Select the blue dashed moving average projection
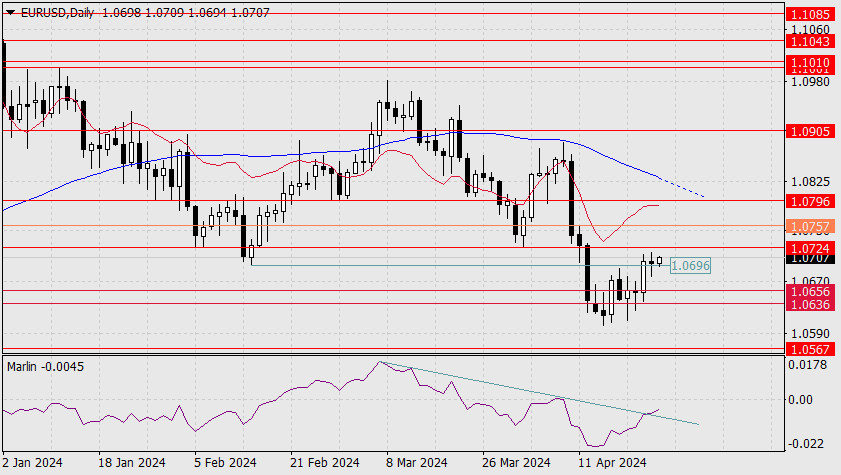 pyautogui.click(x=682, y=187)
